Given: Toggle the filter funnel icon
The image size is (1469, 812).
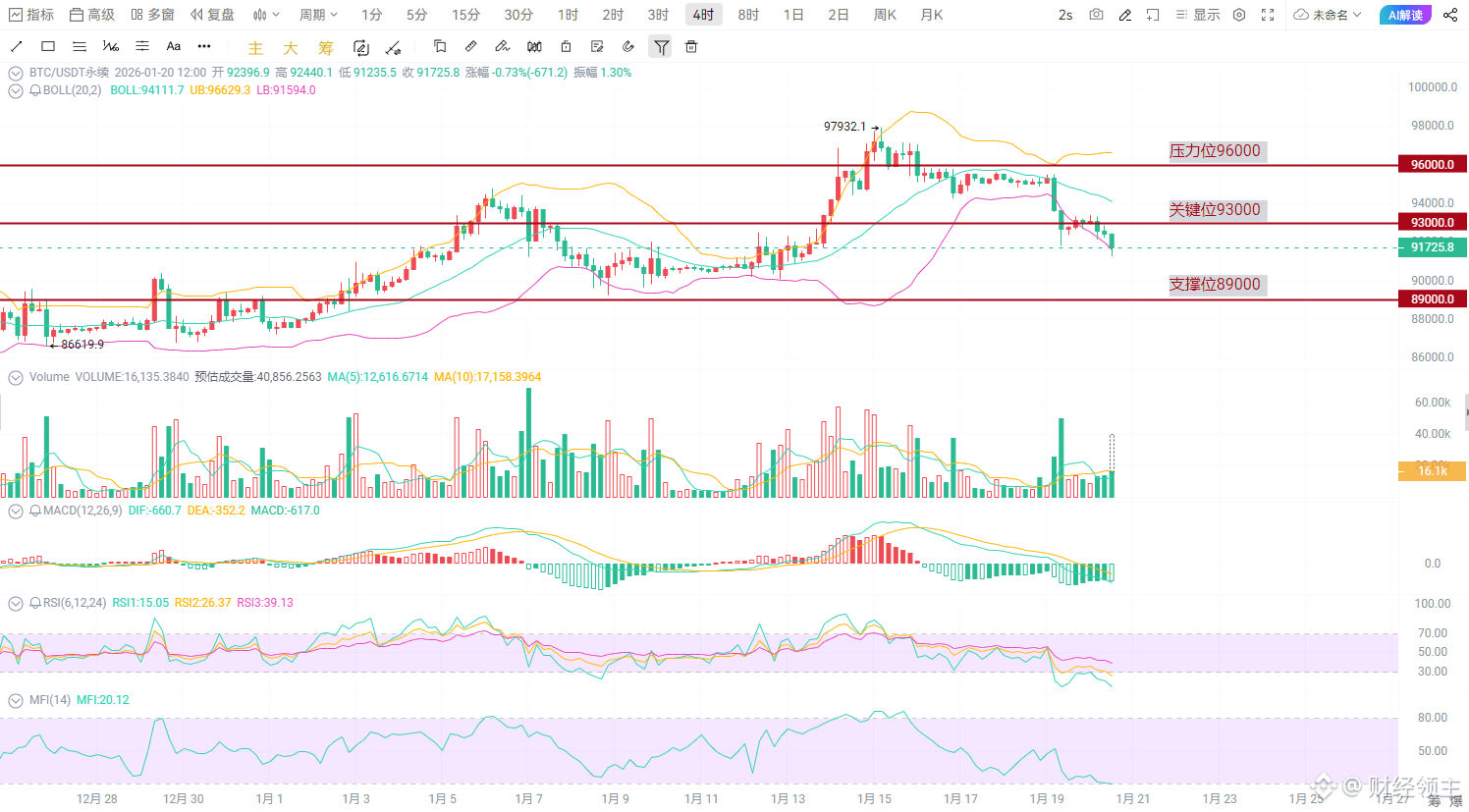Looking at the screenshot, I should (x=661, y=46).
